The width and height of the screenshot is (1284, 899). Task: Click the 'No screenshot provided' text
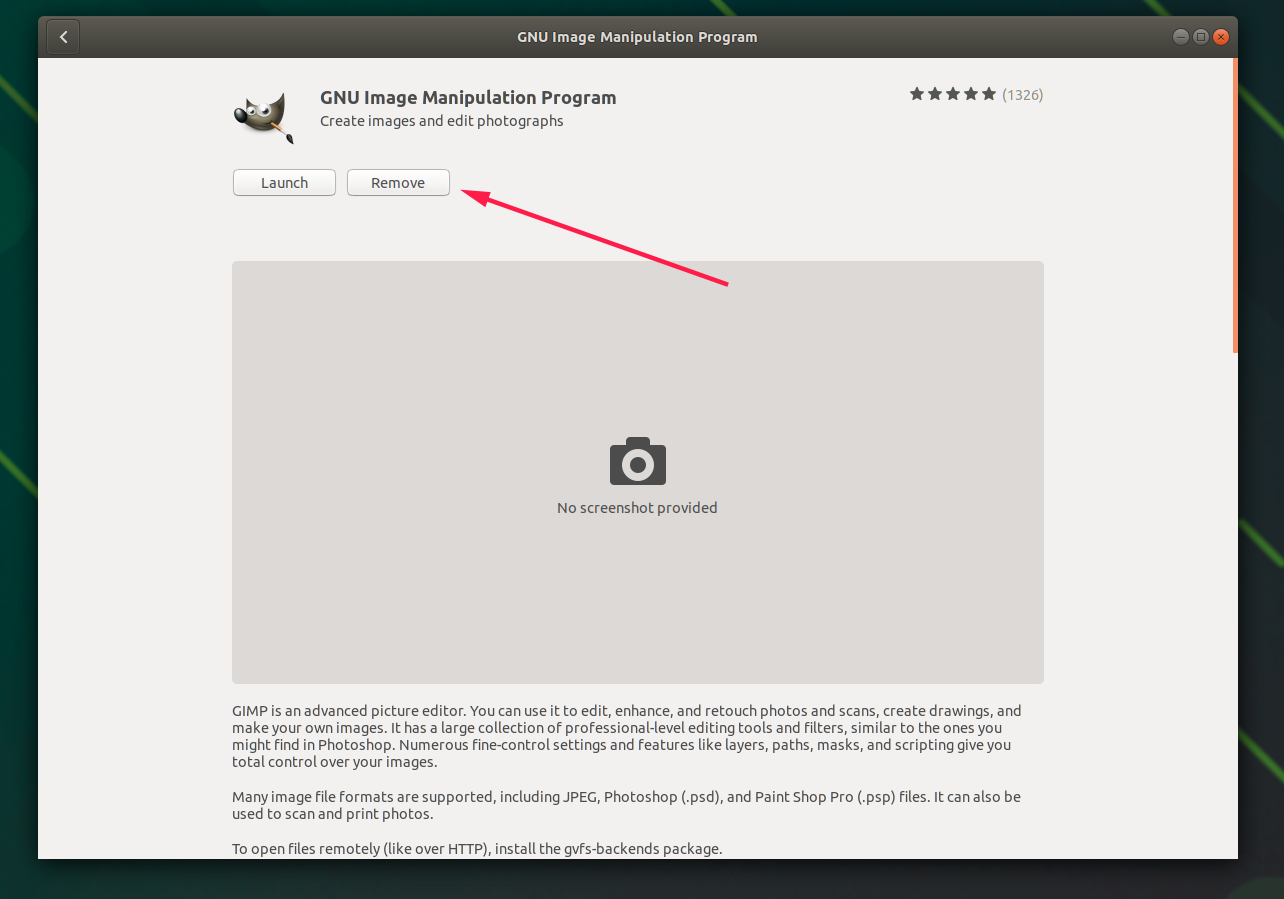[637, 508]
